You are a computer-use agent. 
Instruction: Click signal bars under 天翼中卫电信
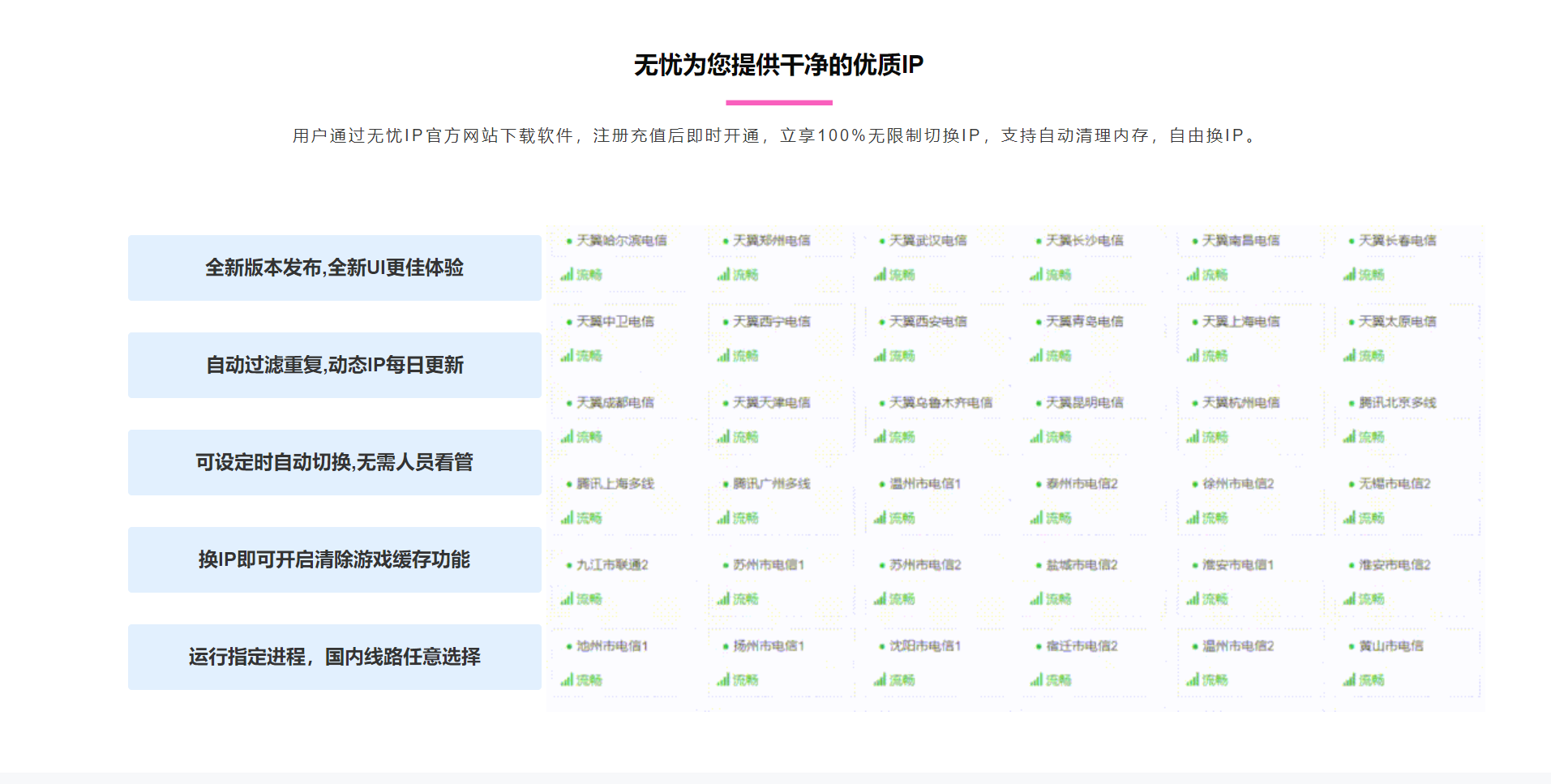(x=567, y=355)
